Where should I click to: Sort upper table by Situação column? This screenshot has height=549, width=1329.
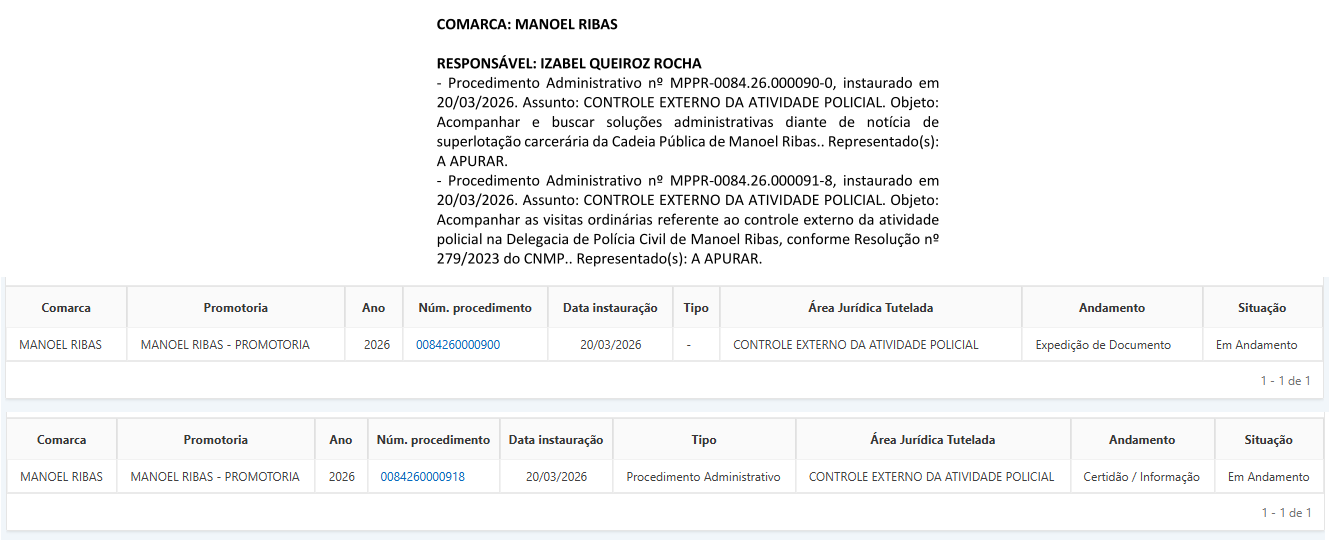[x=1261, y=308]
